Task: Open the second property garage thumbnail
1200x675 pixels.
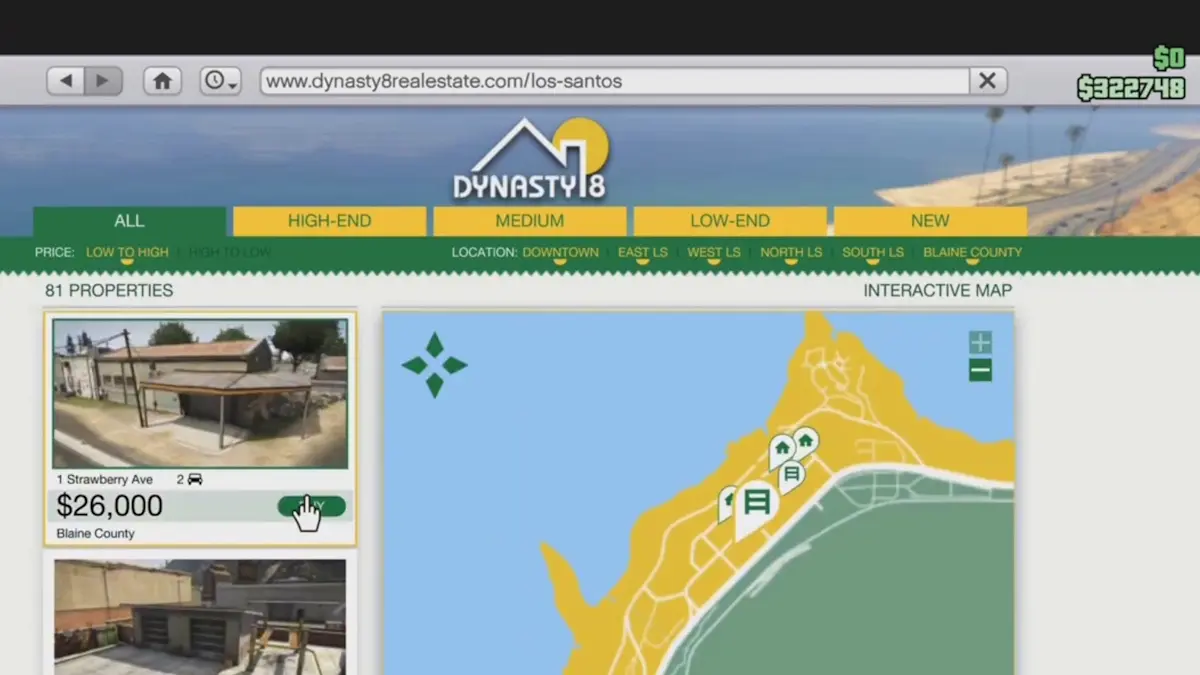Action: (200, 617)
